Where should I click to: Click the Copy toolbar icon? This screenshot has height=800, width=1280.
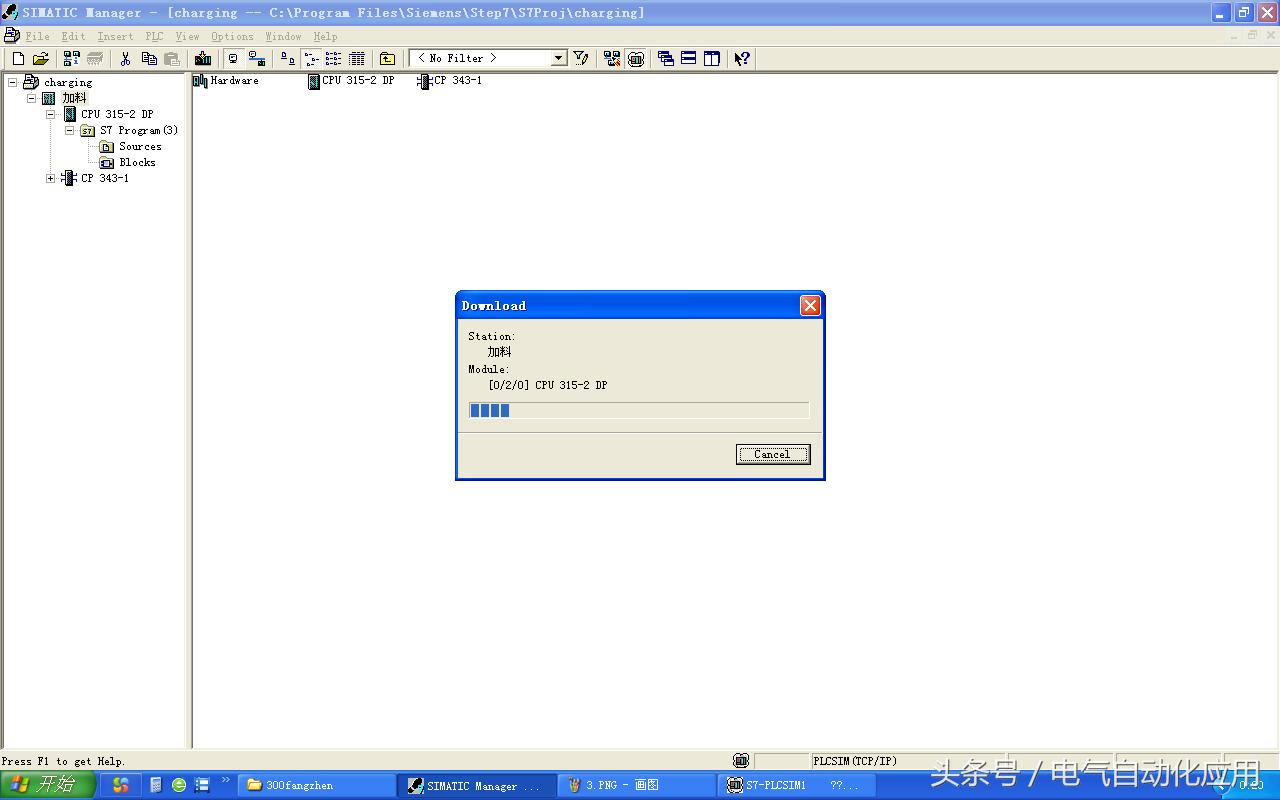[x=149, y=59]
